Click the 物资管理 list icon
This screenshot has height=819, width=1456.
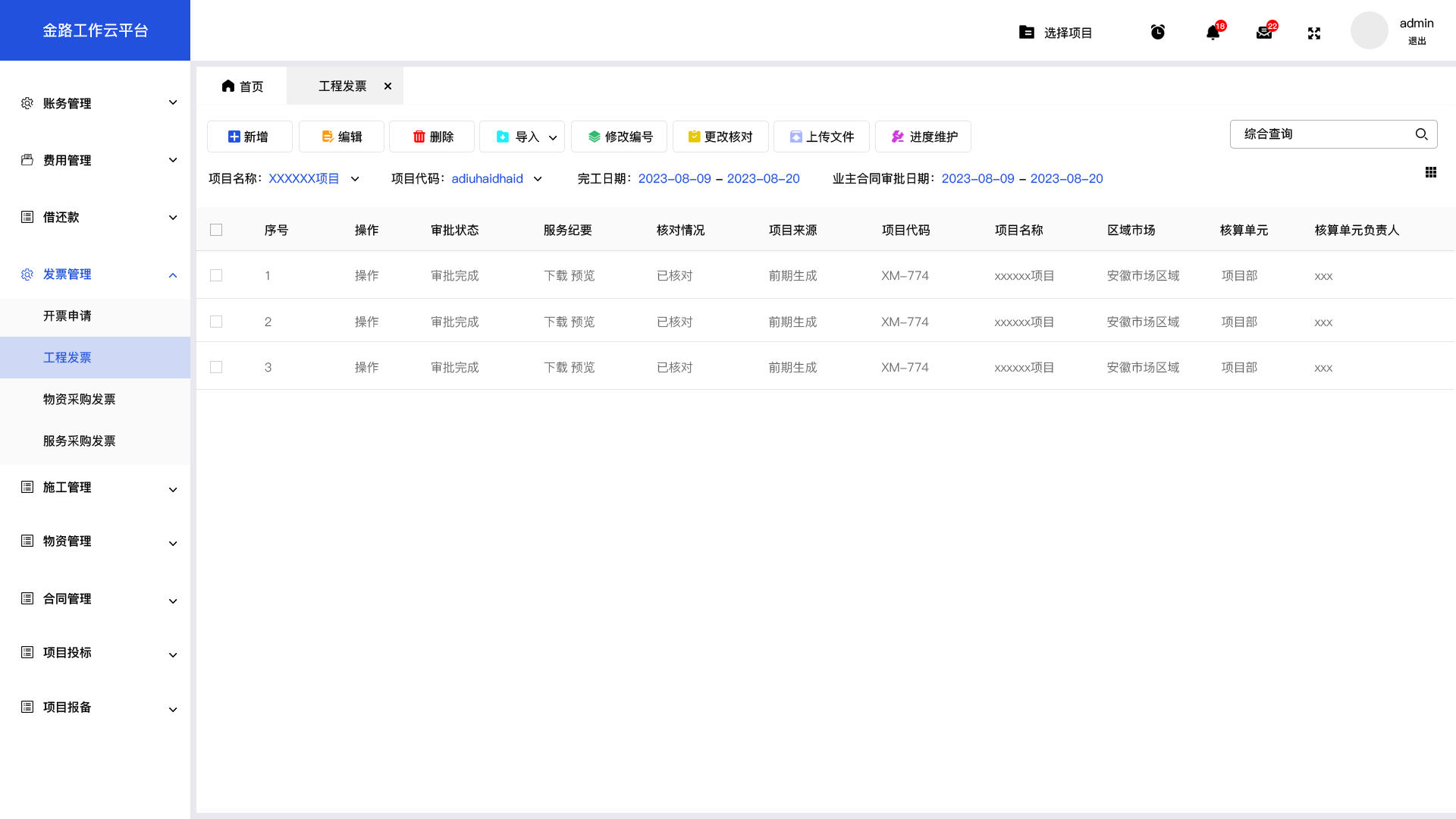pos(27,541)
